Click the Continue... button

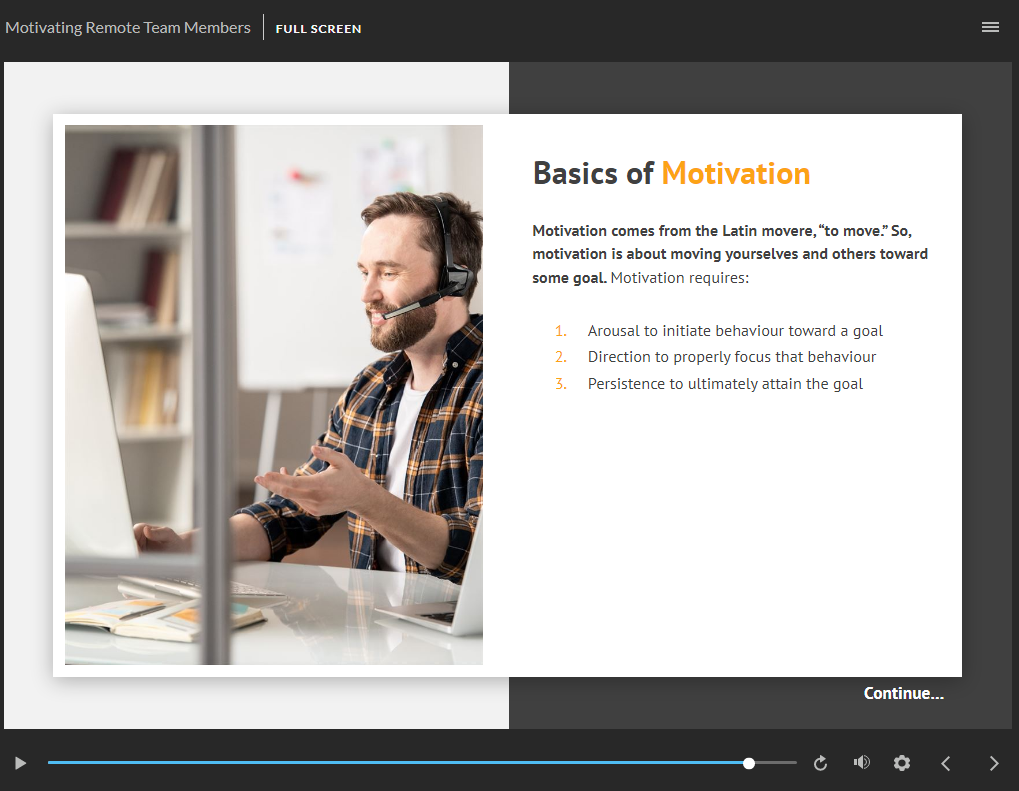[x=903, y=693]
